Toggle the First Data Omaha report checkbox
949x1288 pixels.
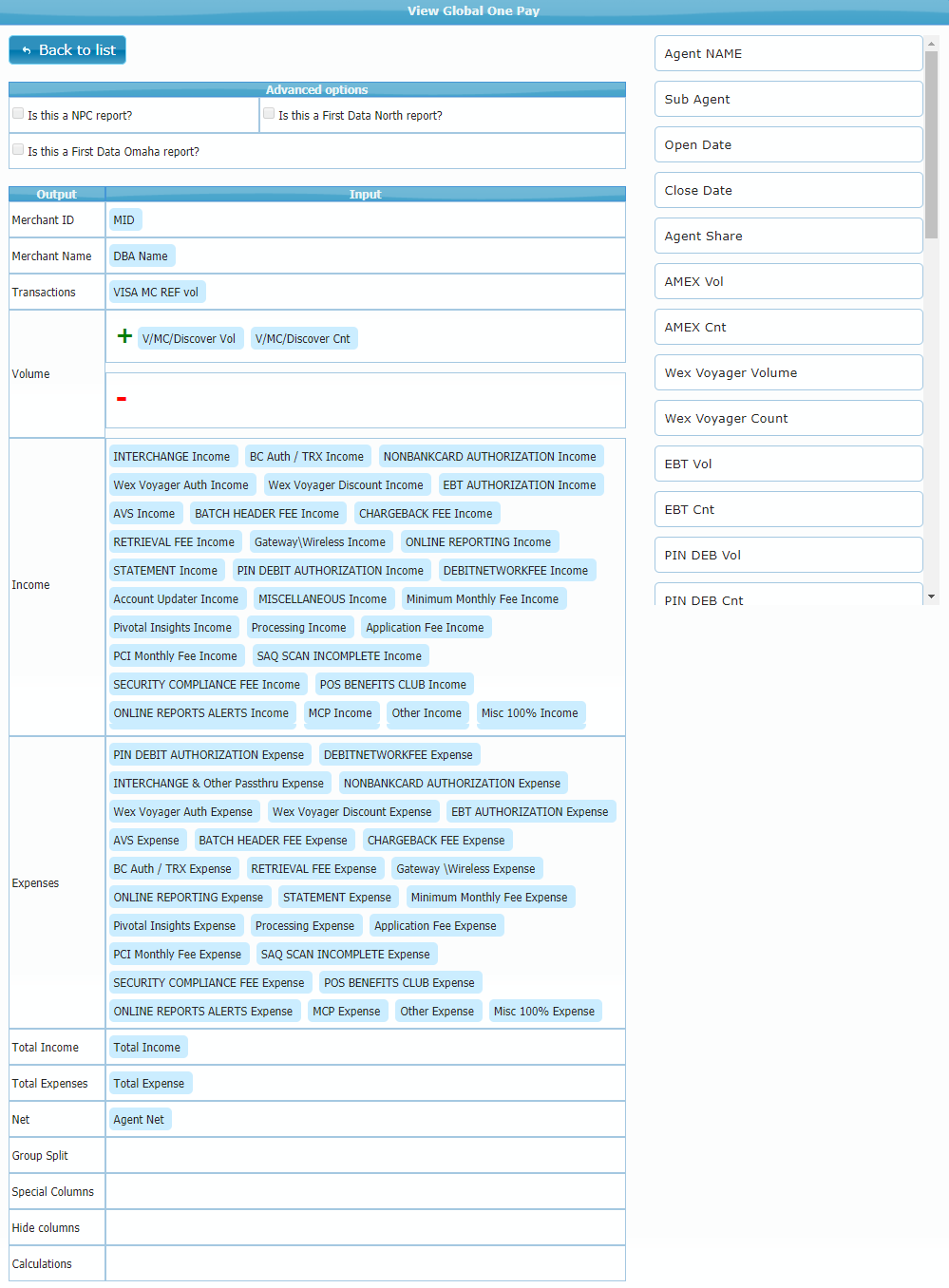click(18, 150)
